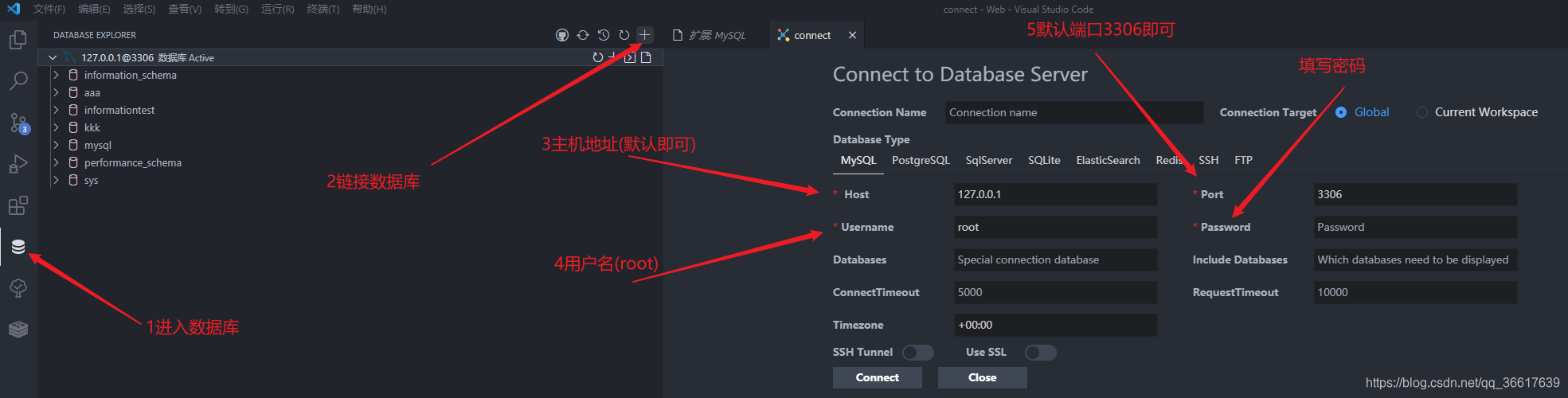Click the Timezone field showing +00:00

(1056, 325)
